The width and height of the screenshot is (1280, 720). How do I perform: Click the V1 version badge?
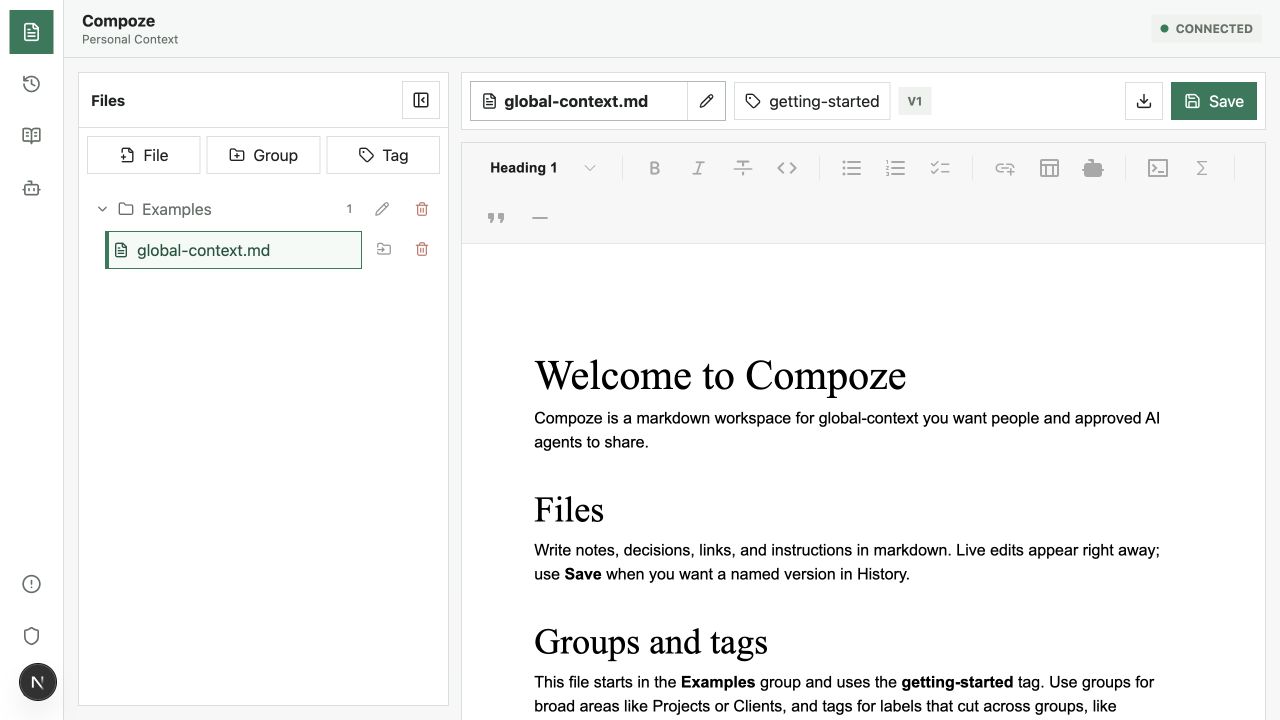915,101
